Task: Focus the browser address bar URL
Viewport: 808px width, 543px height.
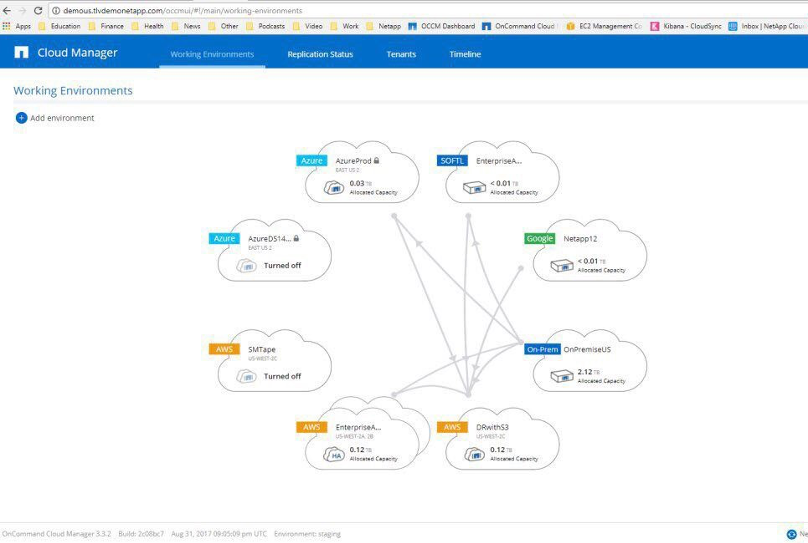Action: click(x=200, y=10)
